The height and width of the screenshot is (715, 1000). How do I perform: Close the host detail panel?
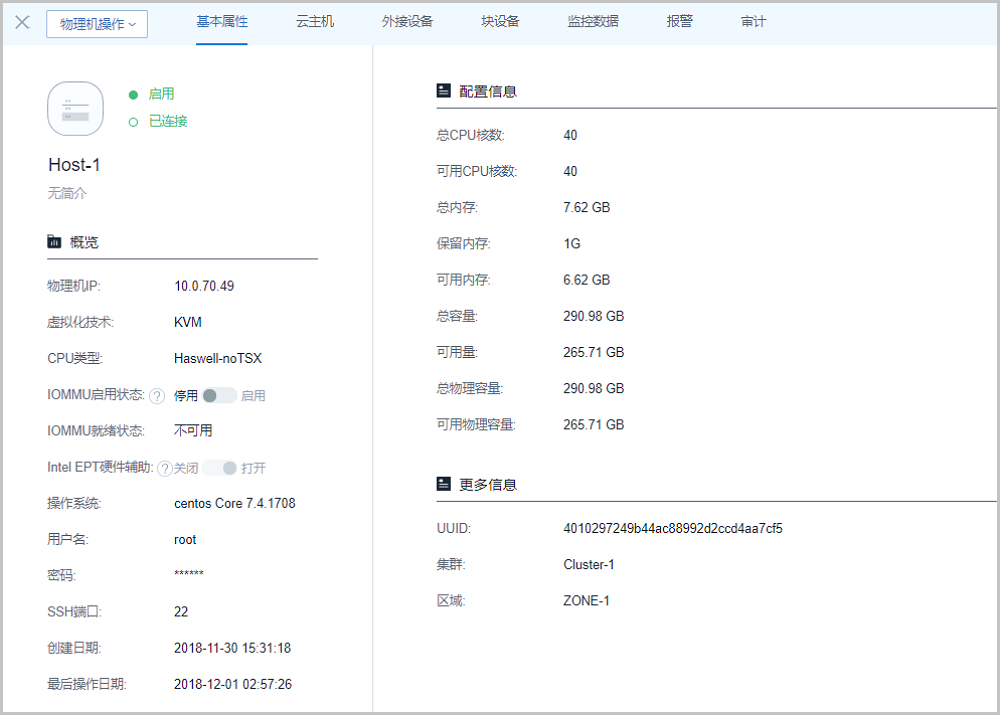22,22
